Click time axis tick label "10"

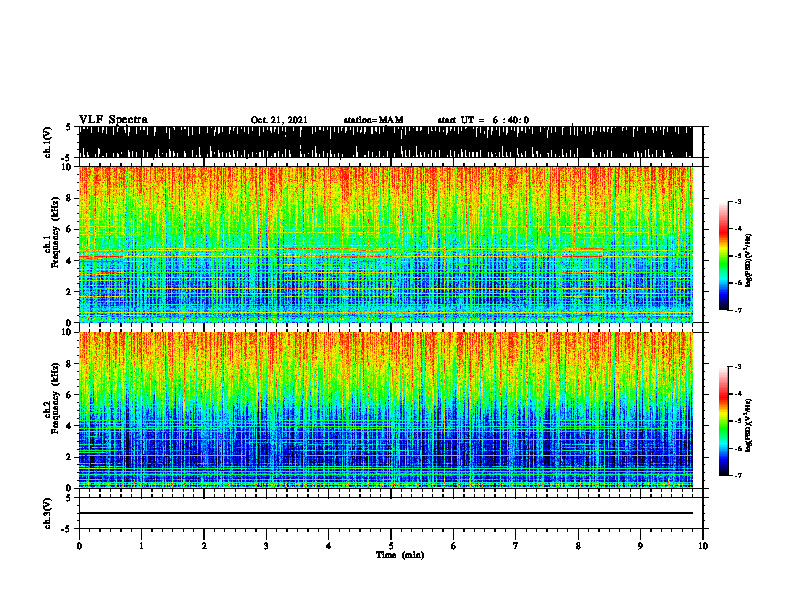703,546
